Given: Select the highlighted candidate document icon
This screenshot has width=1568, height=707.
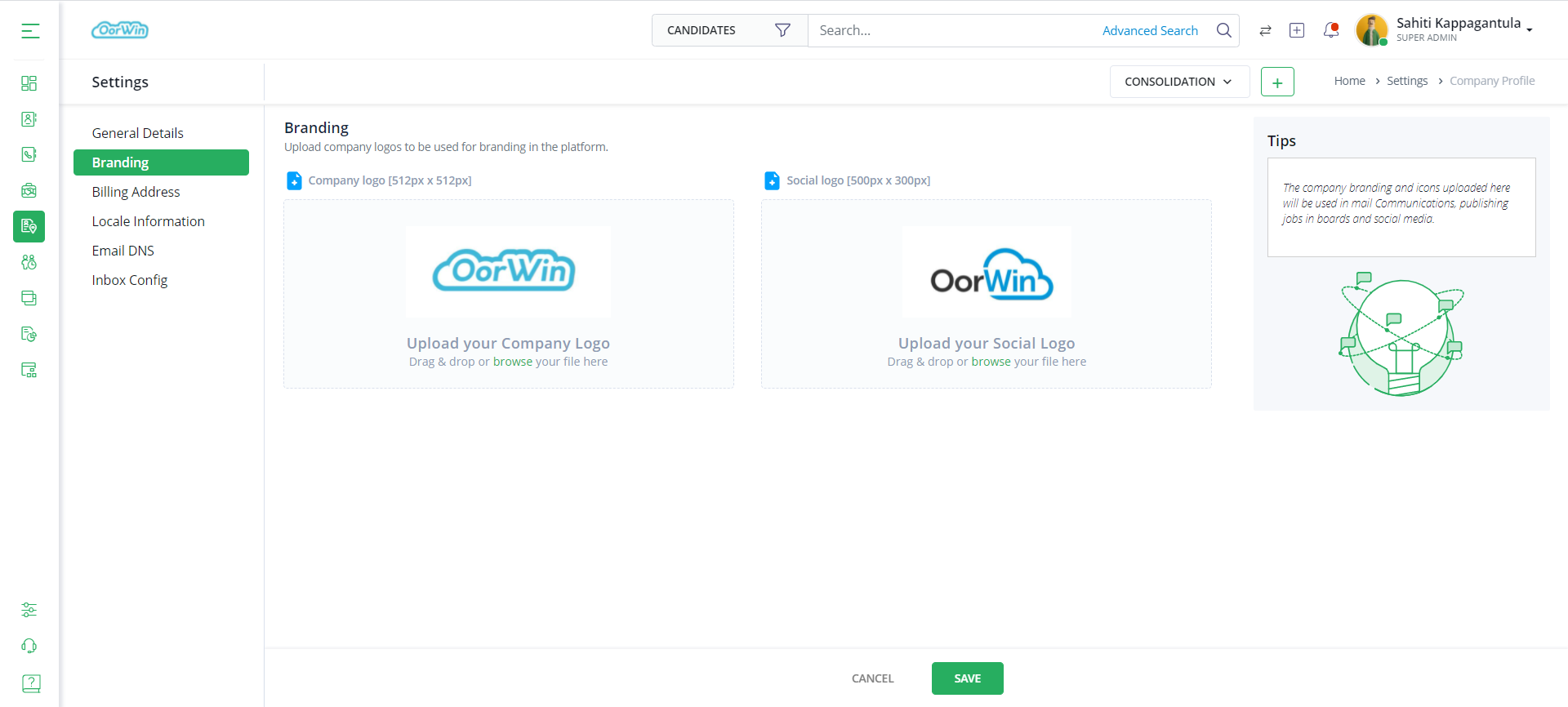Looking at the screenshot, I should (x=29, y=226).
